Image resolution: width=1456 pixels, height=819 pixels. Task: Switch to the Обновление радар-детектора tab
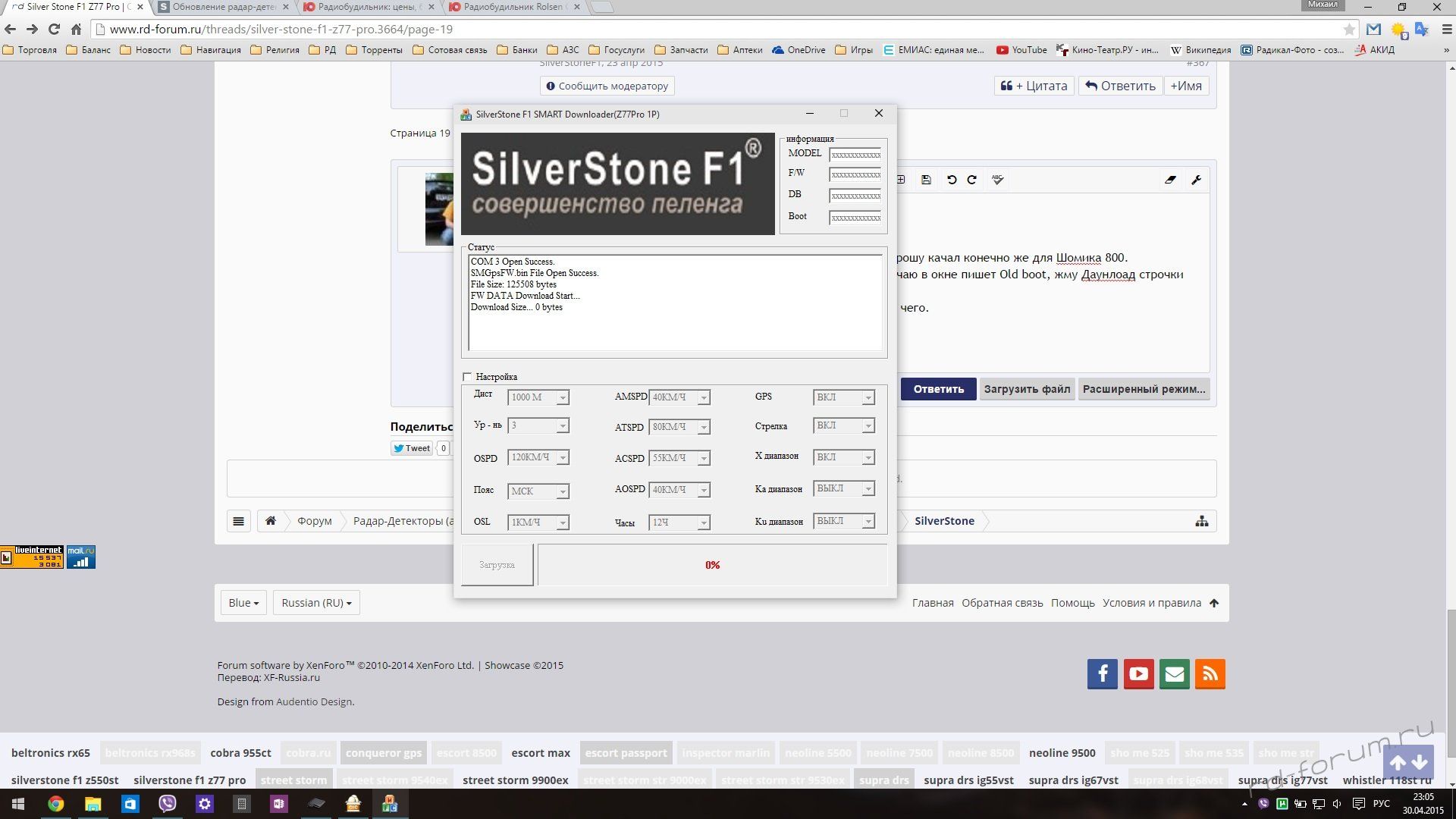224,7
